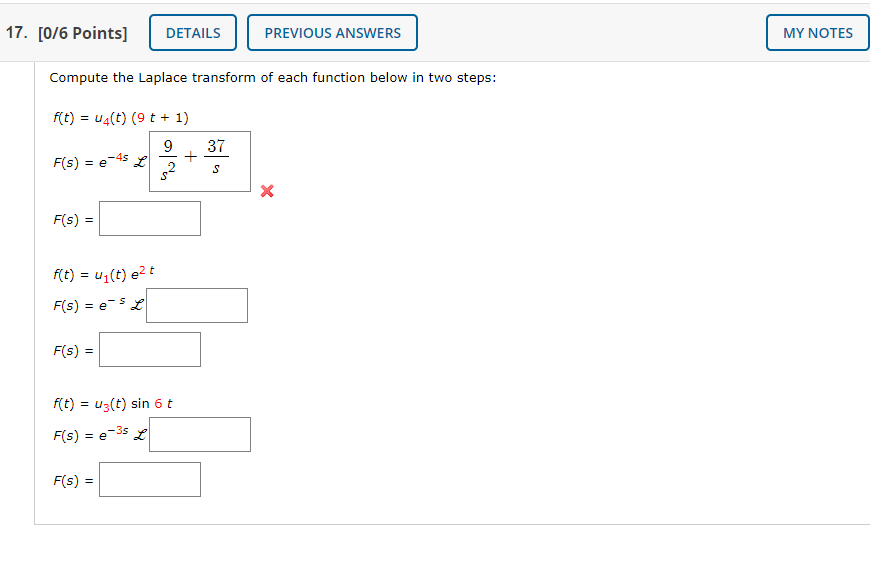Open the DETAILS panel for question 17
This screenshot has width=870, height=584.
pyautogui.click(x=192, y=32)
